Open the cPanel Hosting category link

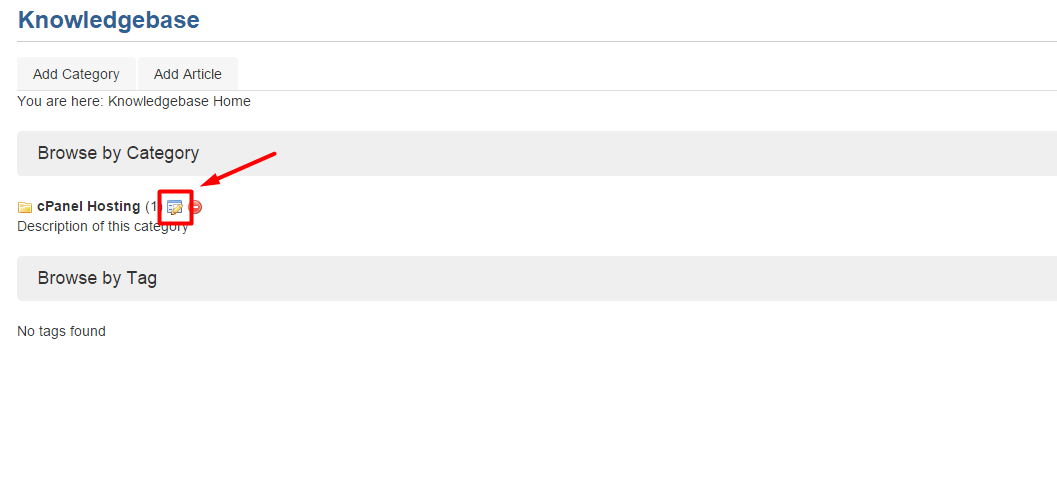[88, 206]
